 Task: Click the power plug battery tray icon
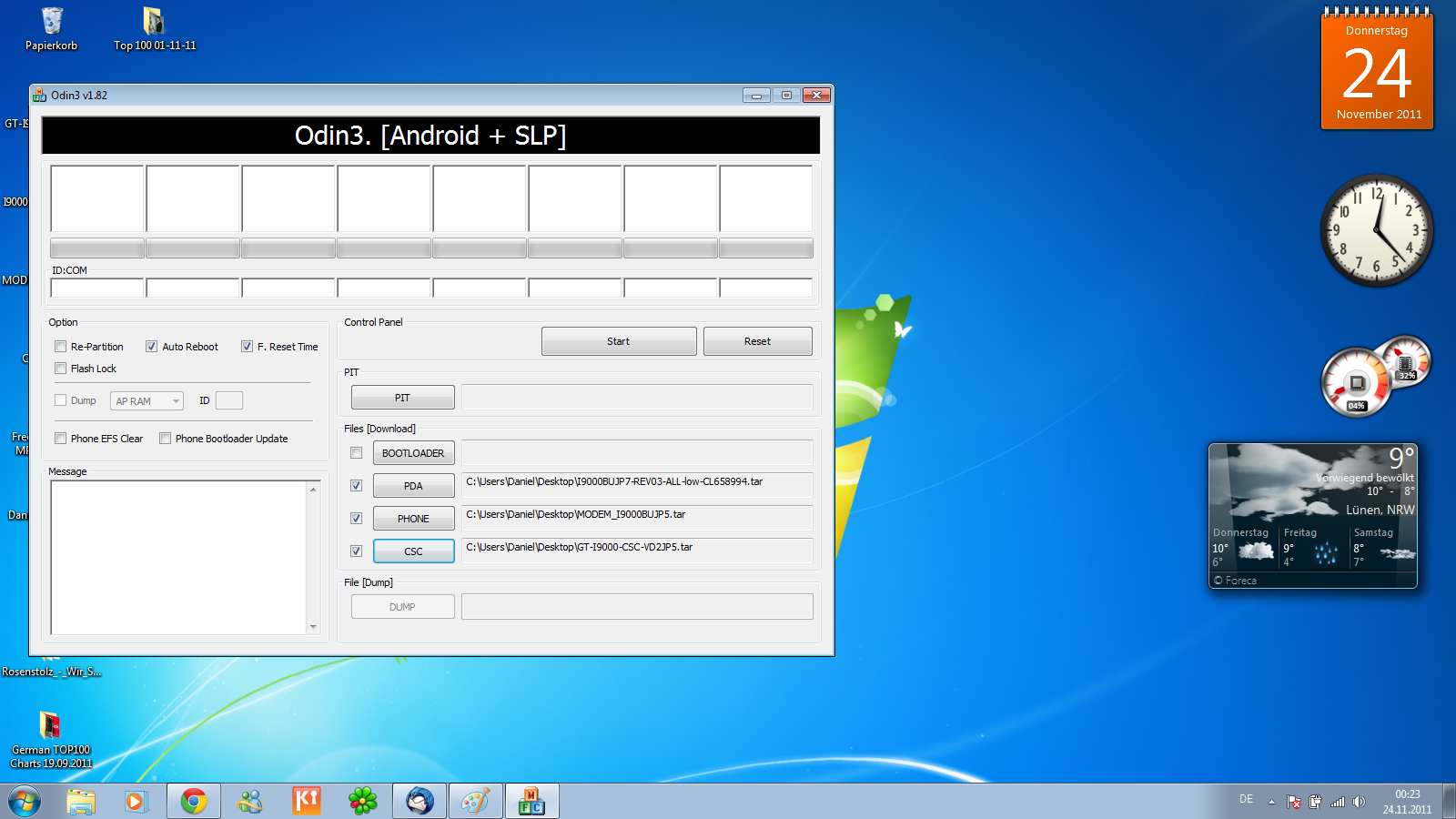(x=1316, y=802)
